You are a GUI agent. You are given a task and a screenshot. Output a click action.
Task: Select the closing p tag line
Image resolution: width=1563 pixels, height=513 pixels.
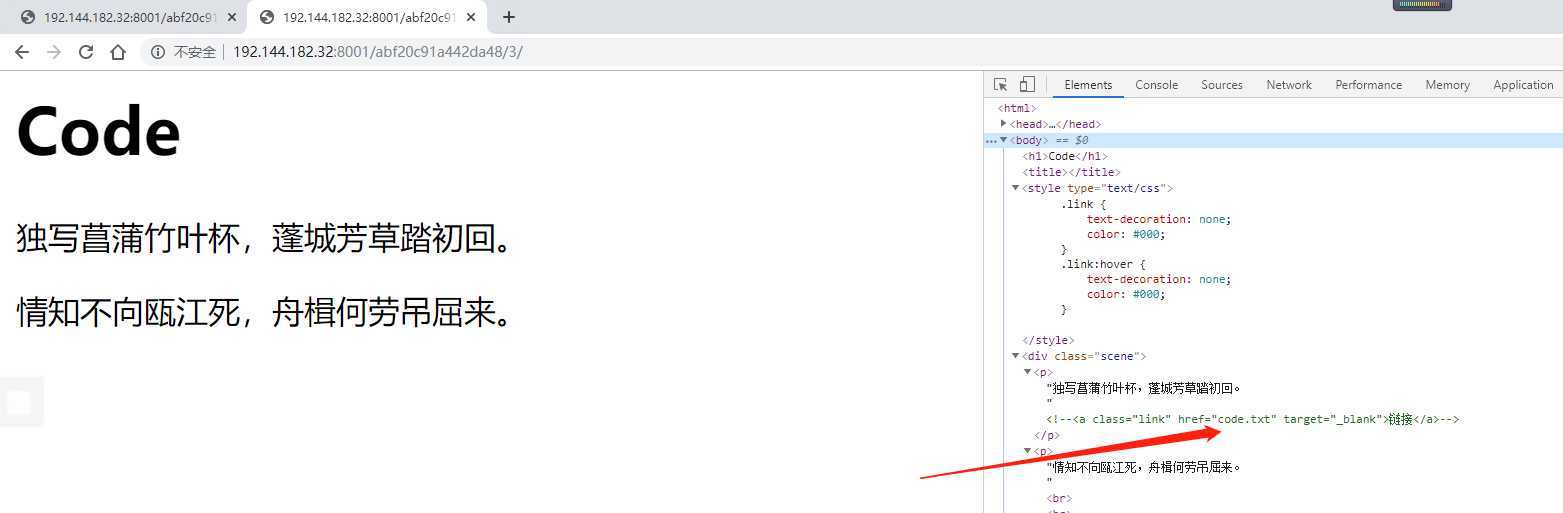pos(1047,435)
